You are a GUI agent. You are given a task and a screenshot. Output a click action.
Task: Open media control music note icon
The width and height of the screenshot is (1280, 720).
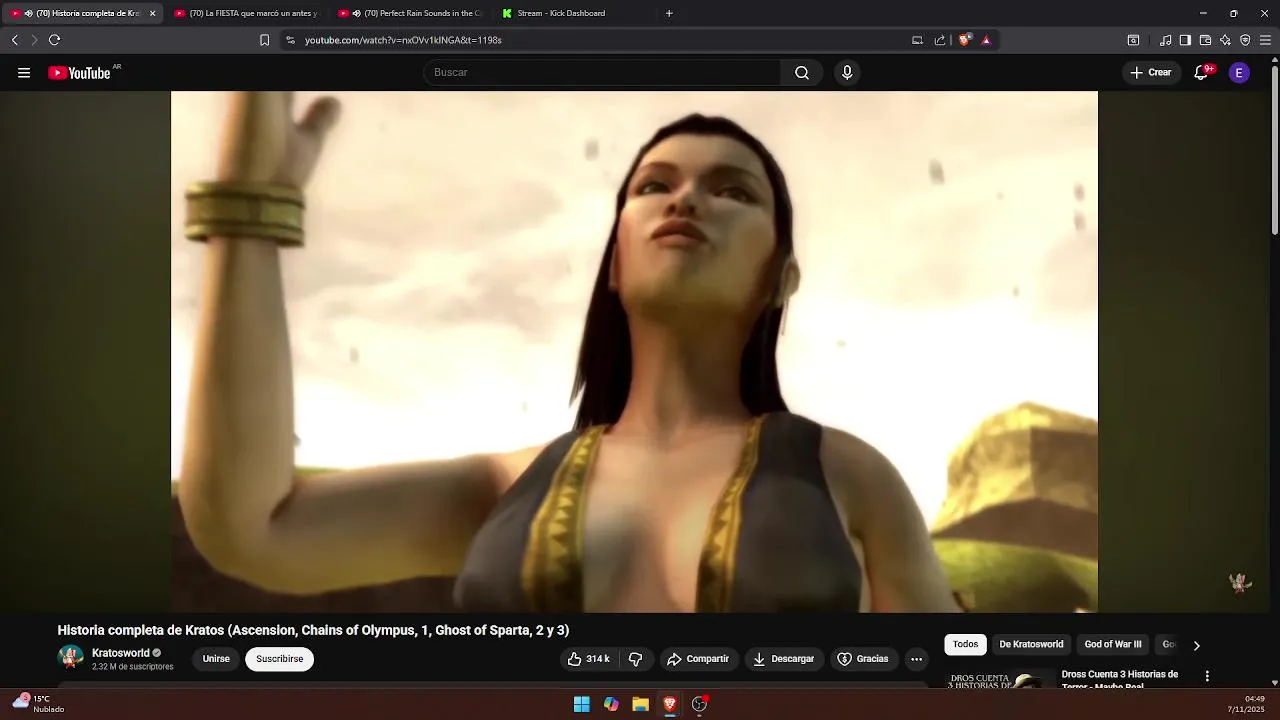(x=1165, y=40)
